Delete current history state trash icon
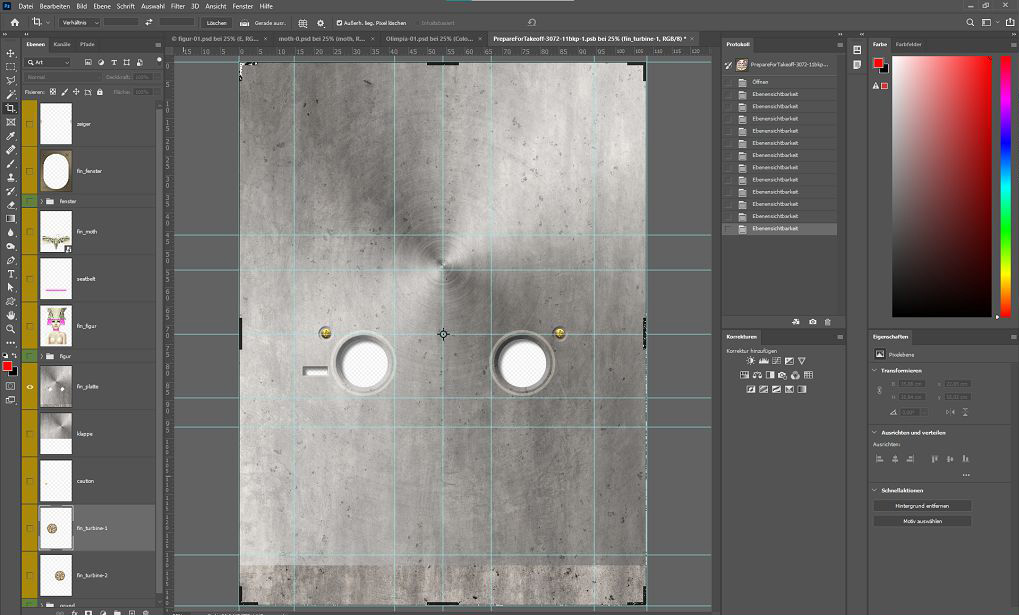This screenshot has width=1019, height=615. pyautogui.click(x=827, y=322)
